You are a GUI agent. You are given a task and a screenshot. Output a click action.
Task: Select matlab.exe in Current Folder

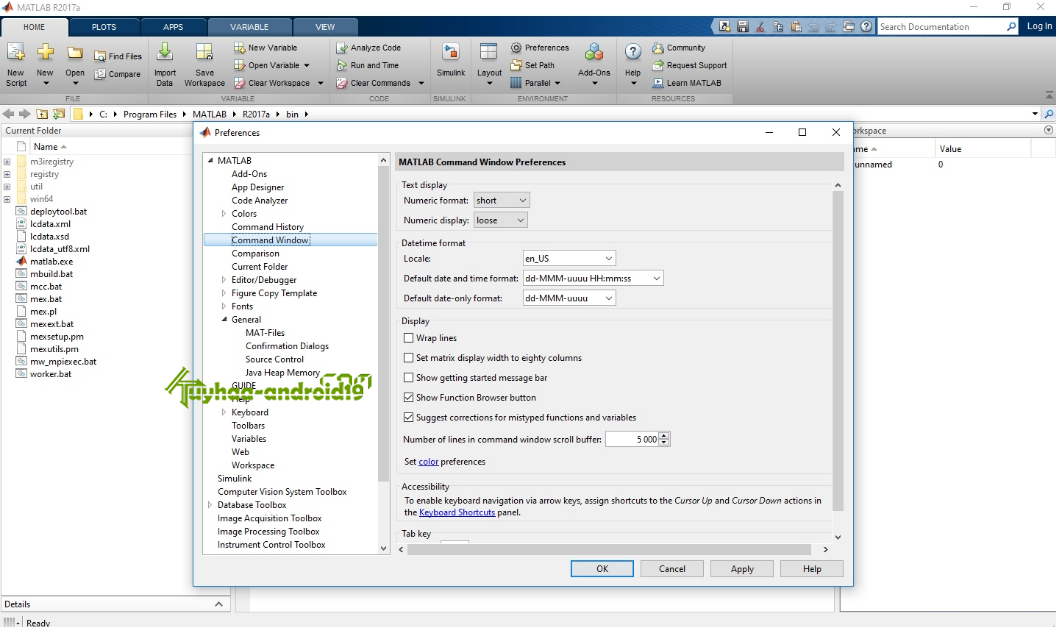(x=51, y=261)
